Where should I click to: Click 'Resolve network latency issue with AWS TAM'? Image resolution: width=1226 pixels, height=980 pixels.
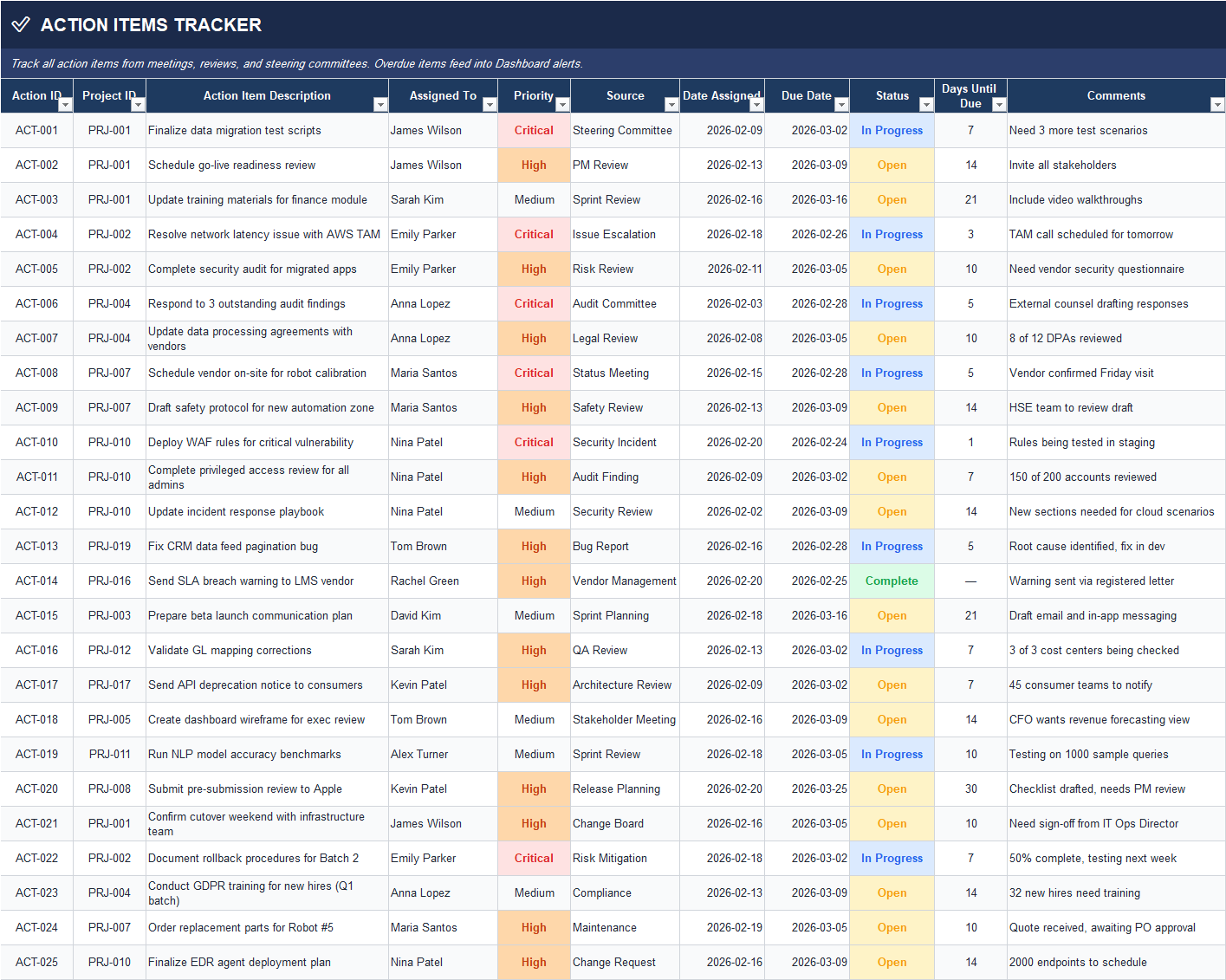[x=267, y=235]
